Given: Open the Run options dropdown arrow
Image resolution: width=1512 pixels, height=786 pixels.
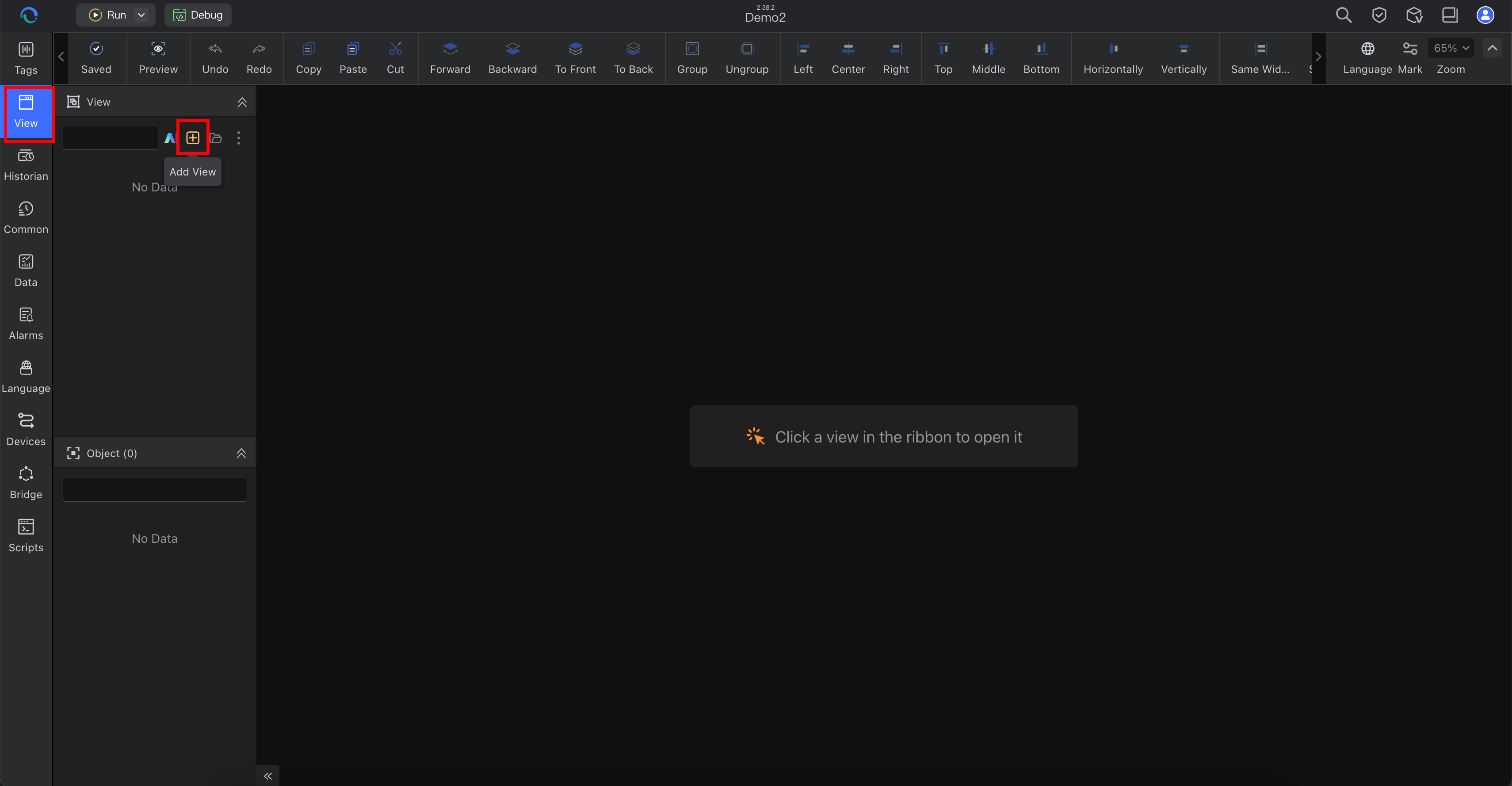Looking at the screenshot, I should [141, 15].
